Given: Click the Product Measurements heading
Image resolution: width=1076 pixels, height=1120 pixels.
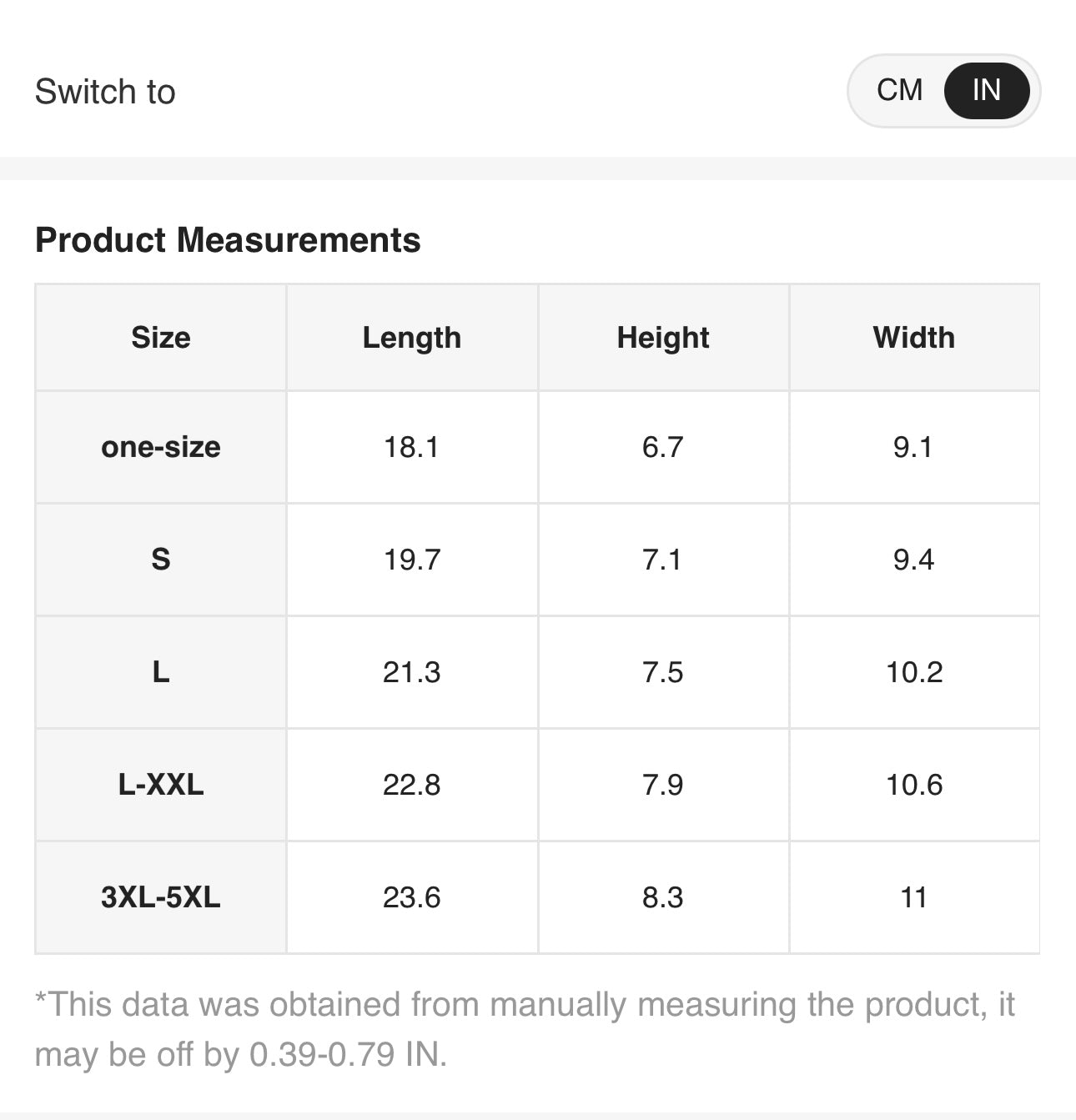Looking at the screenshot, I should pyautogui.click(x=228, y=240).
